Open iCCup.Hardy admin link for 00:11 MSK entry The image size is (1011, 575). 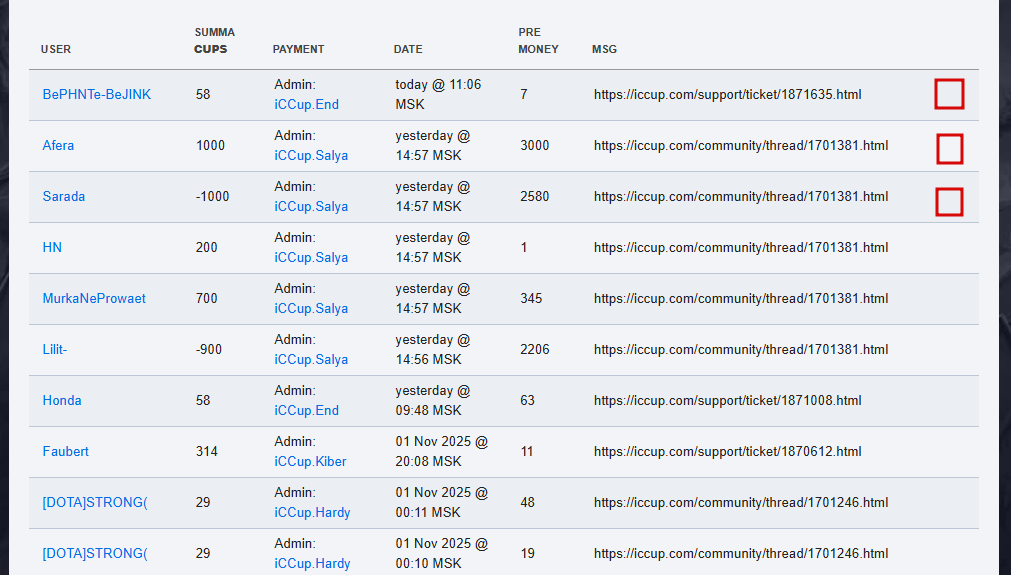[x=312, y=512]
